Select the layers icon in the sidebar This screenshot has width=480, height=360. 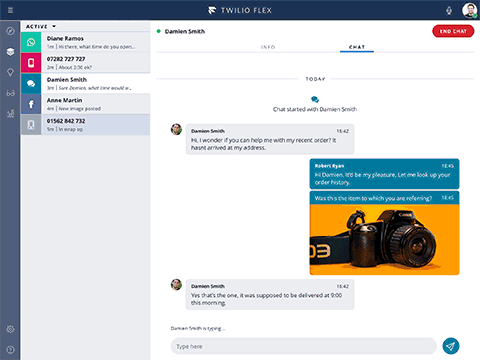coord(10,52)
